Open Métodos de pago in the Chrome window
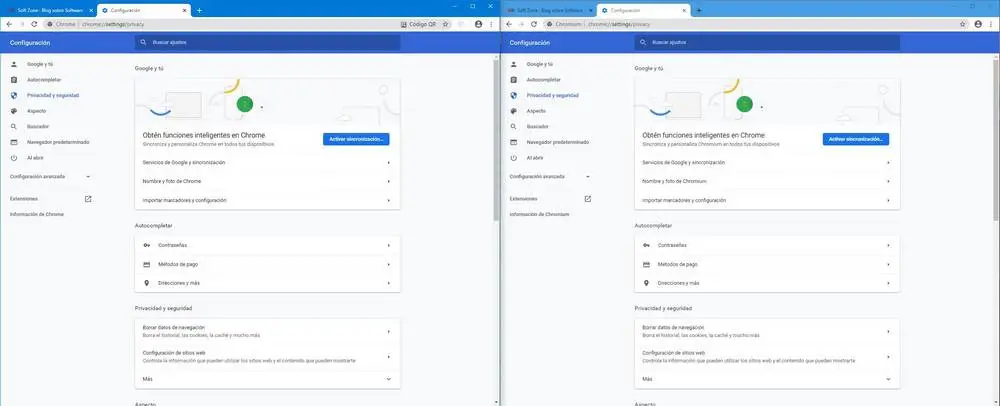The image size is (1000, 406). [x=267, y=264]
